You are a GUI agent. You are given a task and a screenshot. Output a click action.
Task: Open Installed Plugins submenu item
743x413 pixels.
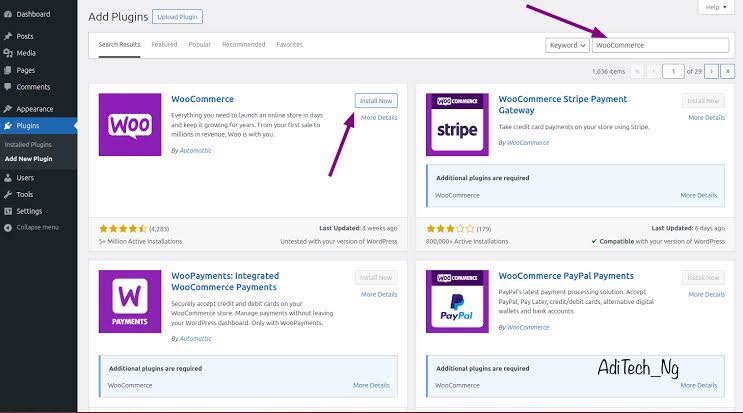point(28,144)
